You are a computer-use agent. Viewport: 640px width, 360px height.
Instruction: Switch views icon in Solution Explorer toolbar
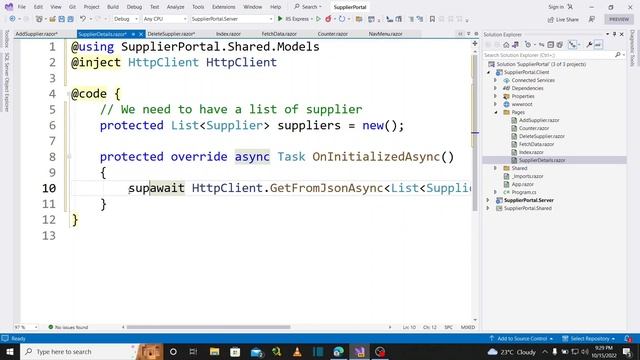(516, 45)
